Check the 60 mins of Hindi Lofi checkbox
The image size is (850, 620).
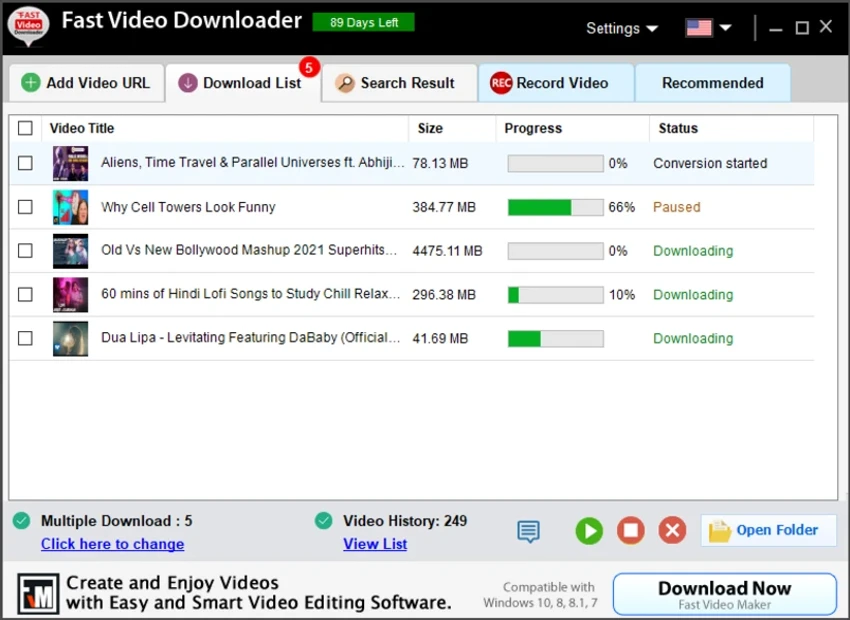(x=25, y=294)
